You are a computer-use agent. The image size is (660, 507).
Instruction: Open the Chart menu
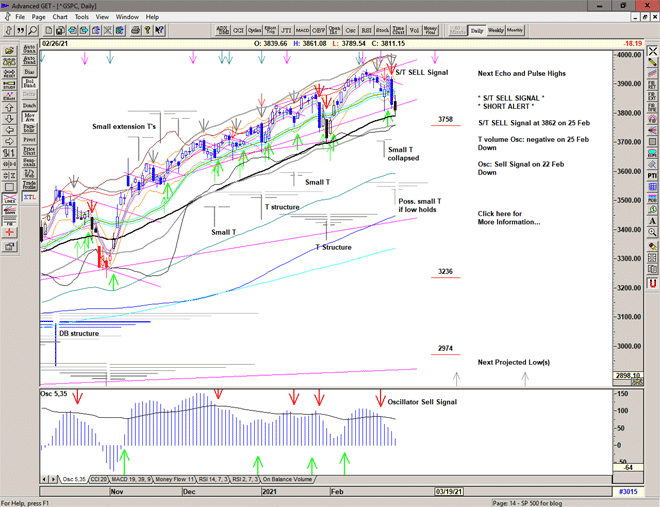point(59,17)
